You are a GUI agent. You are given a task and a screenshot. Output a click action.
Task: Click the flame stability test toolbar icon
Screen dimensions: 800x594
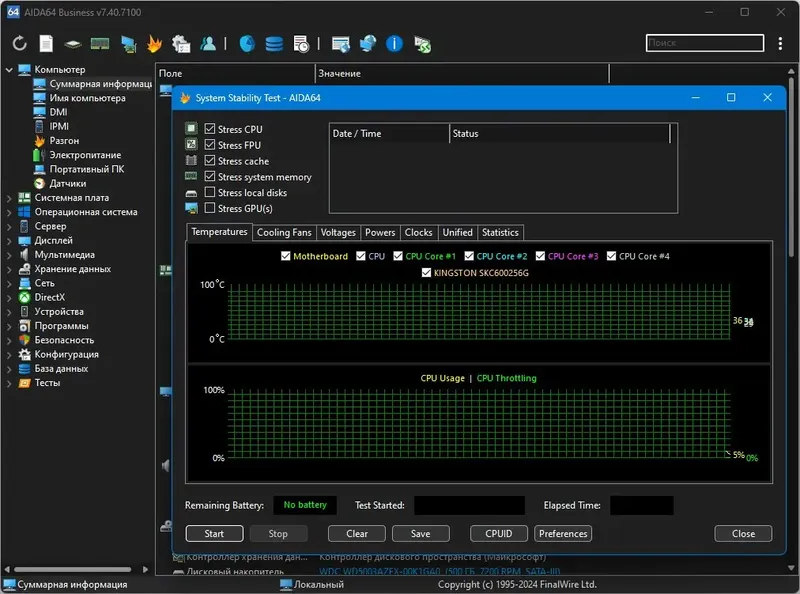[154, 44]
